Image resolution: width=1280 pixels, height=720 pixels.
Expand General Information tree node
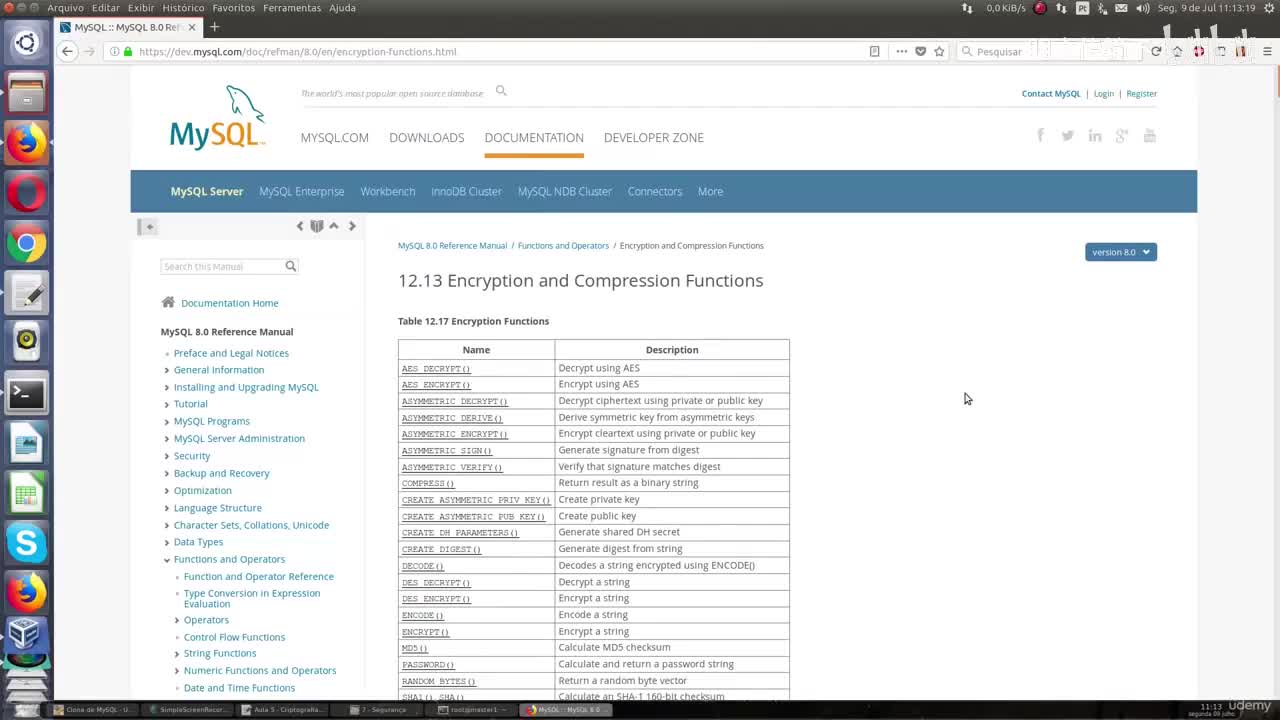tap(167, 370)
